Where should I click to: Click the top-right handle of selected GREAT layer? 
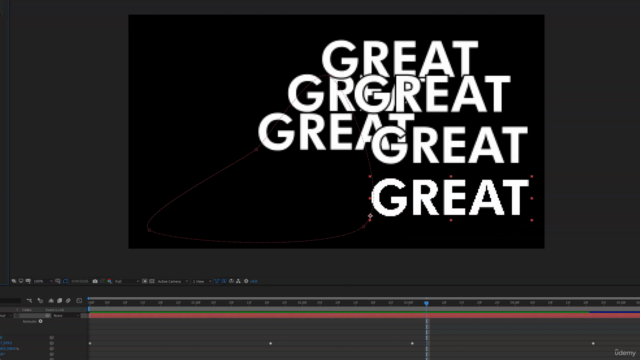(532, 176)
